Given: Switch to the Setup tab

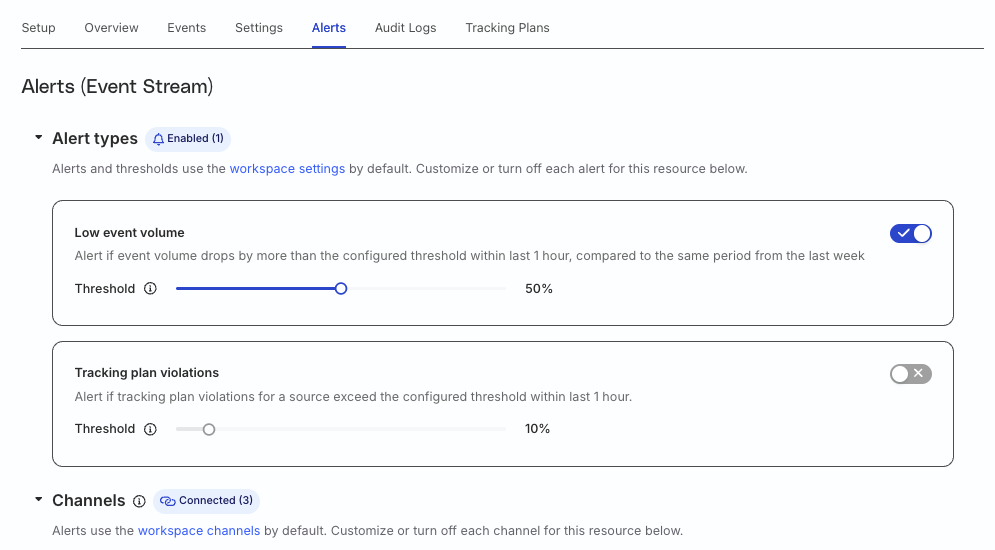Looking at the screenshot, I should tap(39, 28).
